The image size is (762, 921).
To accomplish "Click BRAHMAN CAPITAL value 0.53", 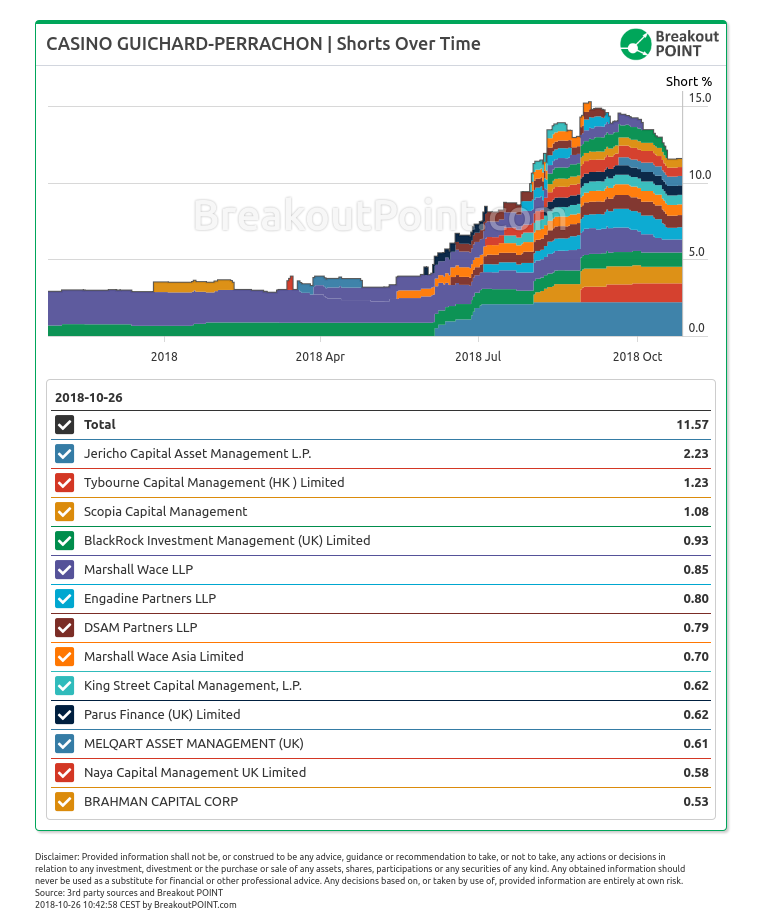I will [696, 802].
